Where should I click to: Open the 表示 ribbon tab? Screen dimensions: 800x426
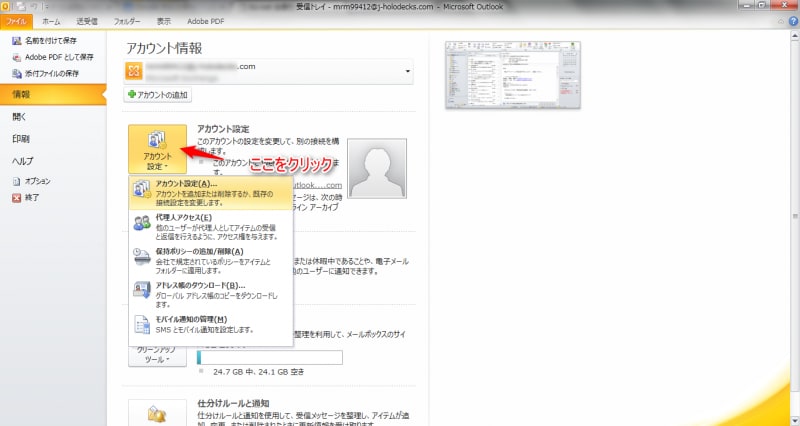click(164, 21)
